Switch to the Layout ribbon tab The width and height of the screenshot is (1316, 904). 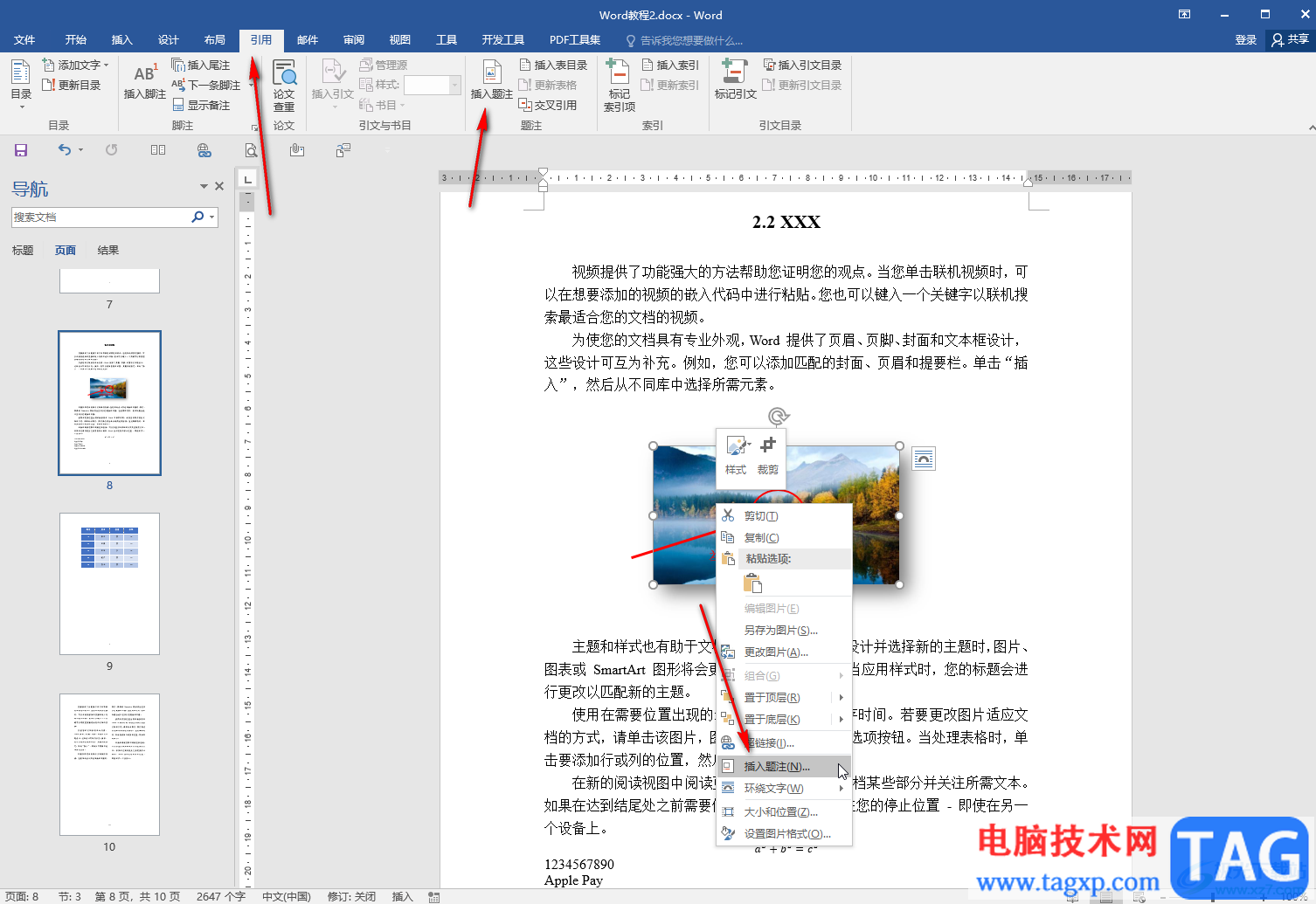point(214,40)
